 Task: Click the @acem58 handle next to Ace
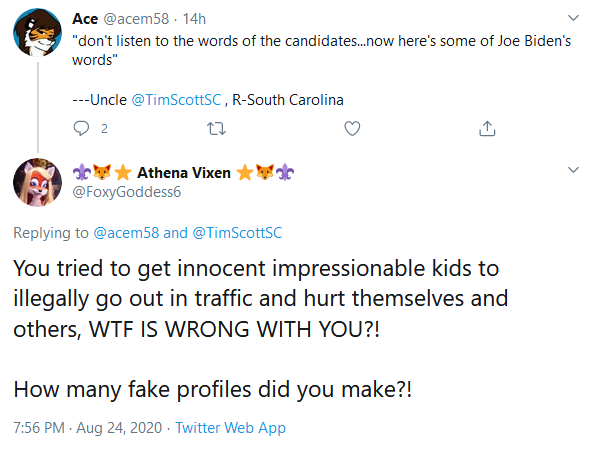136,19
